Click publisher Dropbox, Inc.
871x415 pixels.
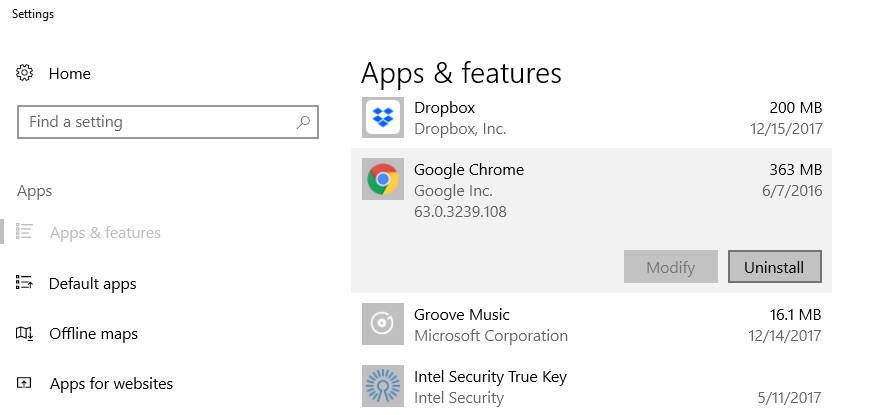click(x=460, y=129)
